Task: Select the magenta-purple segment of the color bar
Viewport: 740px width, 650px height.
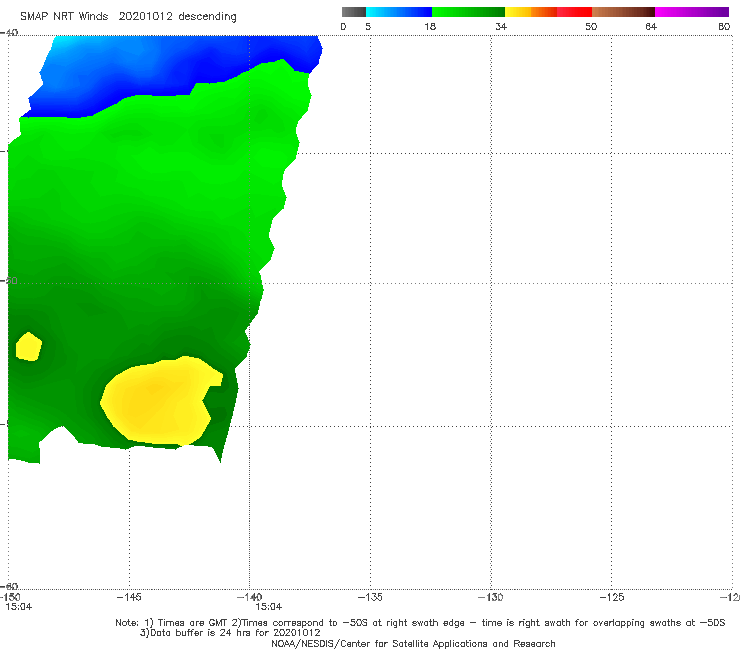Action: click(692, 12)
